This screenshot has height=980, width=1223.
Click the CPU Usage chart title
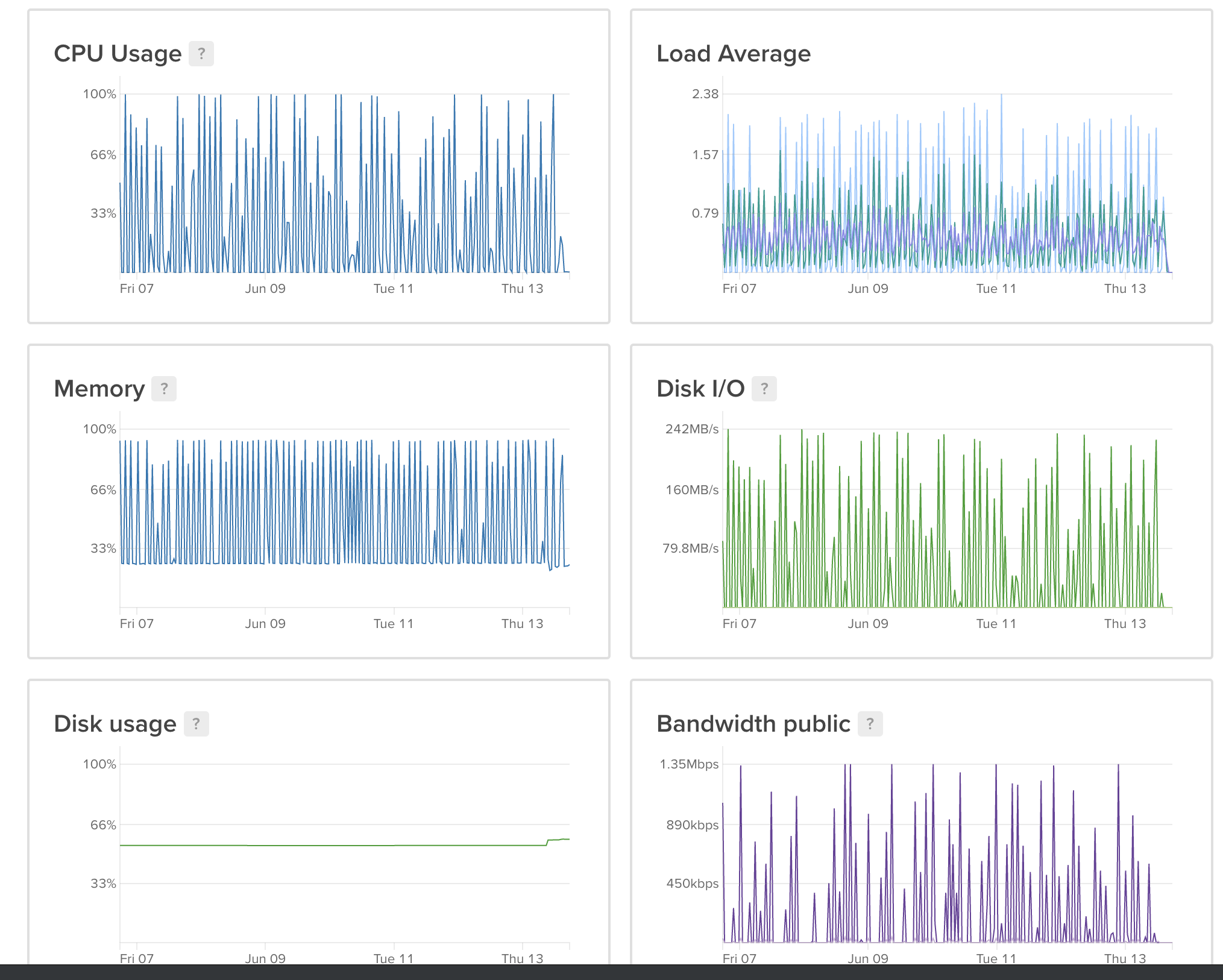[118, 54]
